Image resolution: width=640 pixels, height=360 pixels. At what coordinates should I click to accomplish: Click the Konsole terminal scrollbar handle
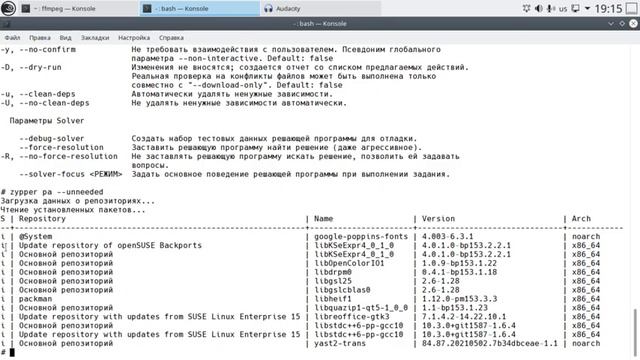[x=635, y=332]
